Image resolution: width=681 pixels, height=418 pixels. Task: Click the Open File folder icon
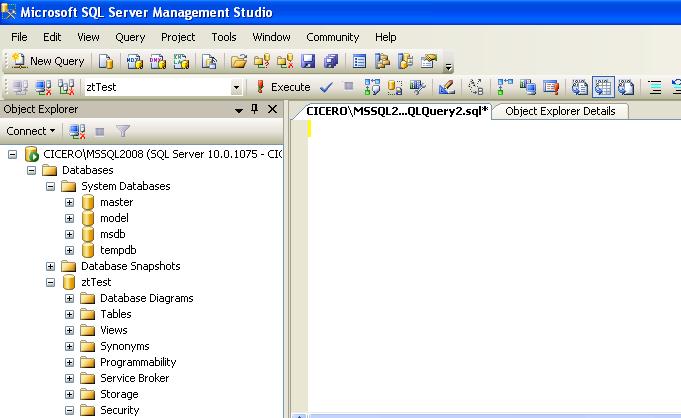pyautogui.click(x=238, y=61)
